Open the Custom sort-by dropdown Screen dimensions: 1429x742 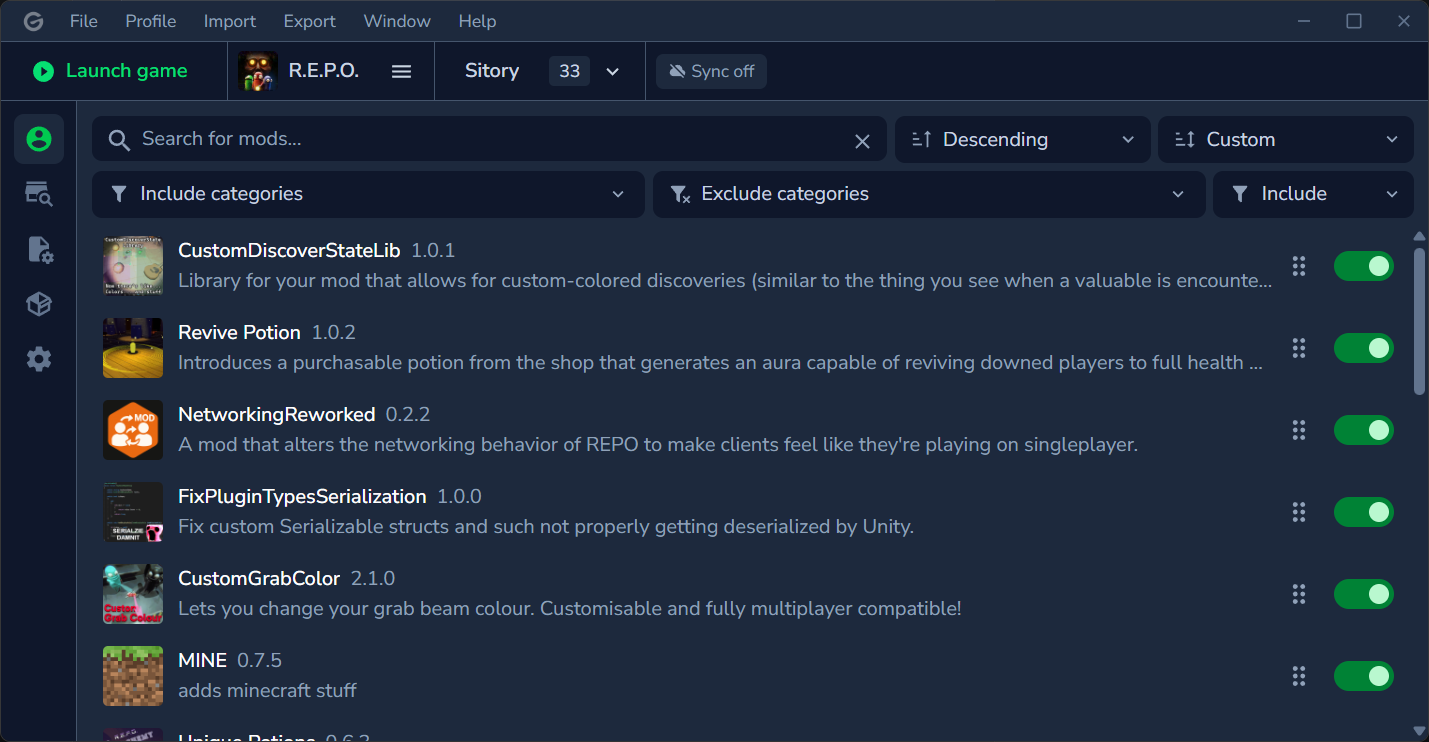[1286, 139]
